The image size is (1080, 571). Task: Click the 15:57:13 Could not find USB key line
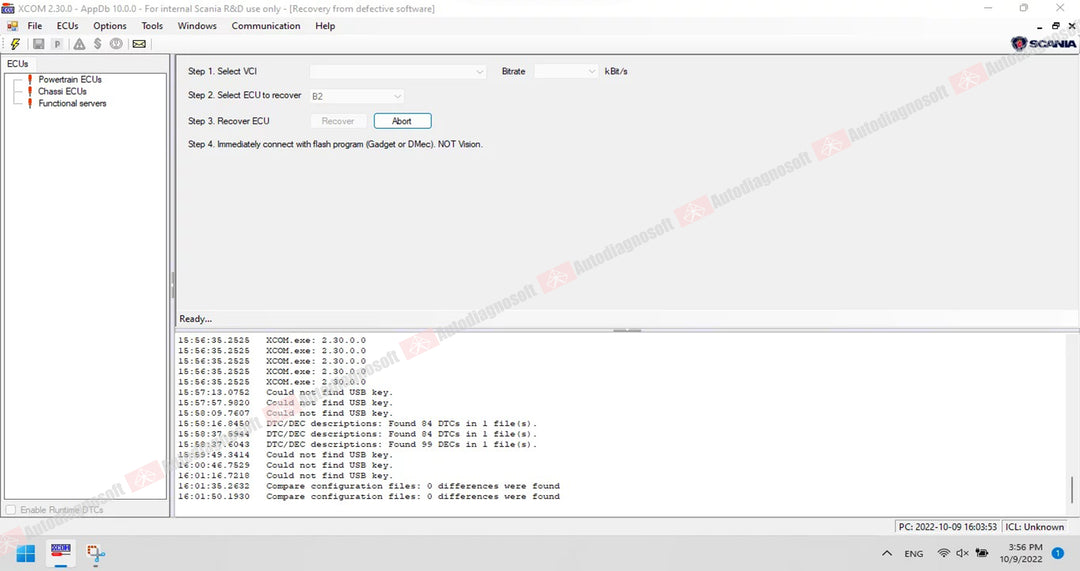pyautogui.click(x=285, y=393)
